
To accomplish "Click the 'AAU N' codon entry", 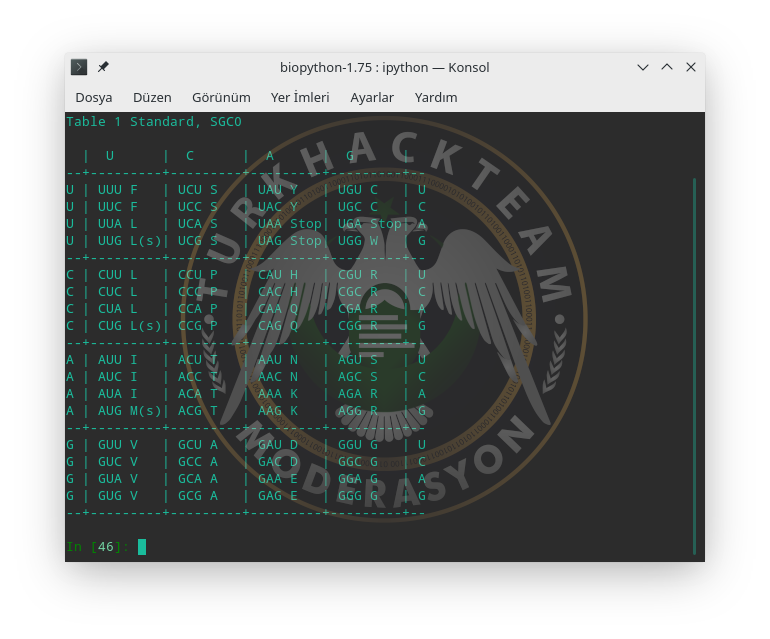I will pos(278,360).
